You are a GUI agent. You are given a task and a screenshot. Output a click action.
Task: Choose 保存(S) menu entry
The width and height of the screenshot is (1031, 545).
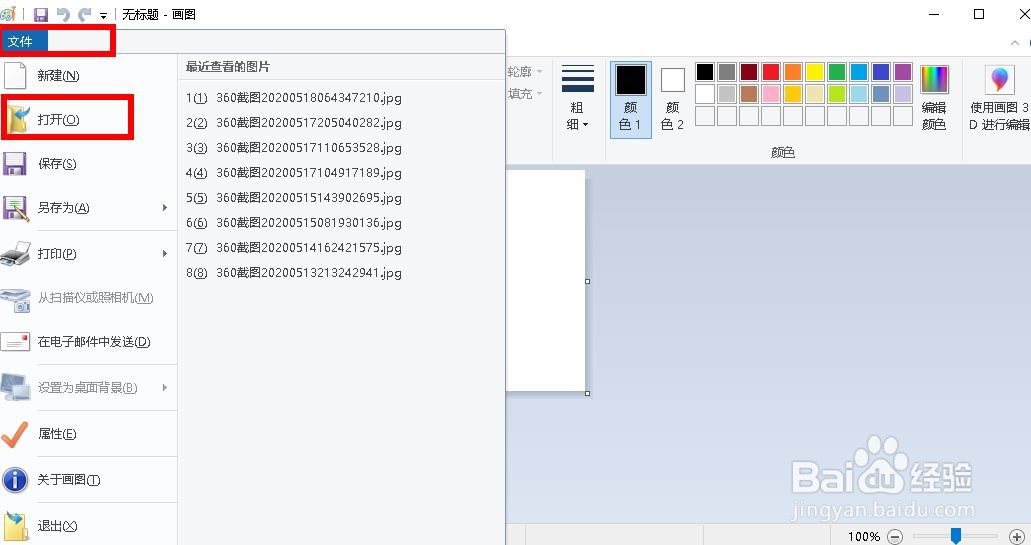click(89, 164)
